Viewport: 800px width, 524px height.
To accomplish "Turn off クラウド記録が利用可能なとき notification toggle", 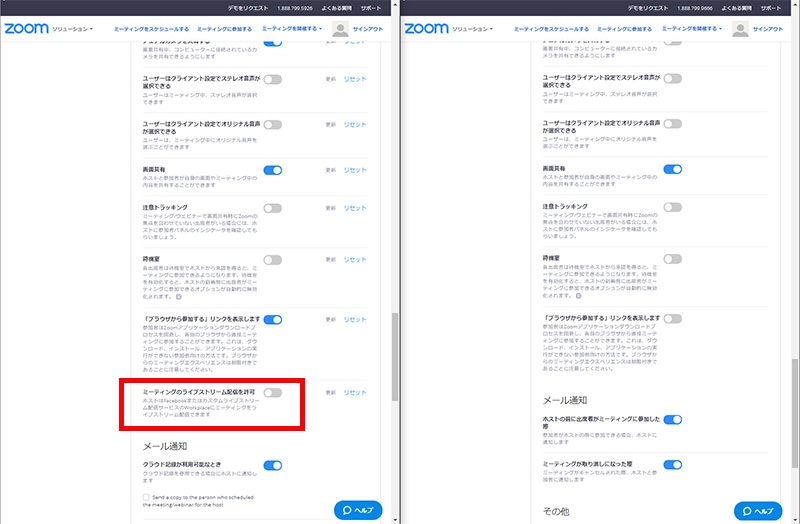I will click(x=272, y=465).
